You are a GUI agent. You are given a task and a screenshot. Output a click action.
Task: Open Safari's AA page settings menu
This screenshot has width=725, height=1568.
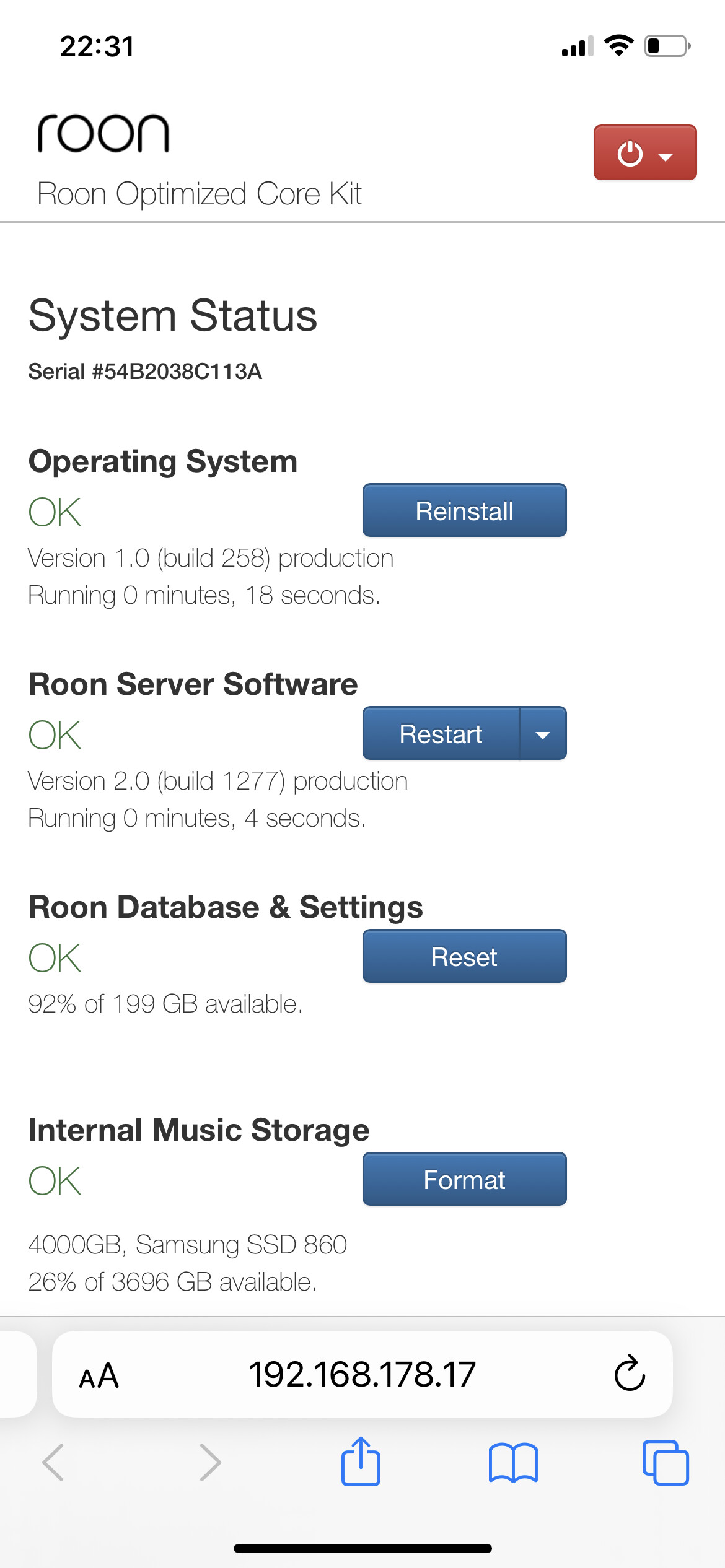99,1376
